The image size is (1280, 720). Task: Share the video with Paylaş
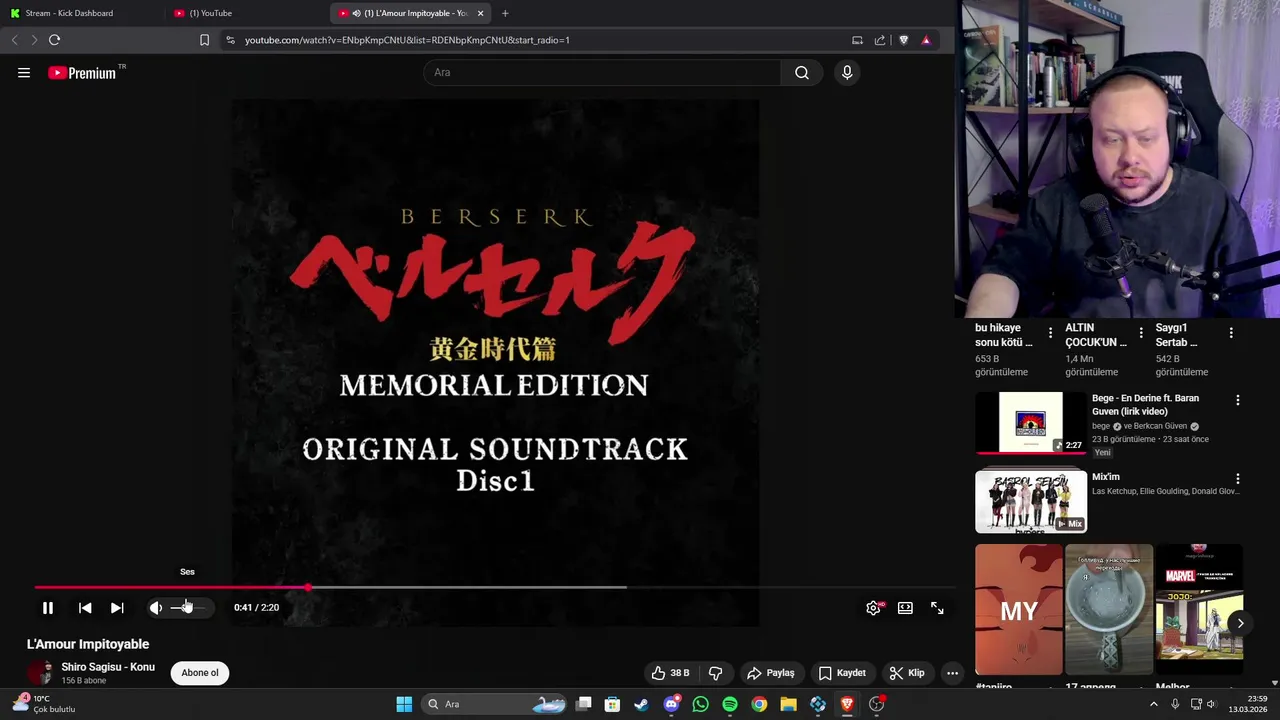[x=770, y=673]
